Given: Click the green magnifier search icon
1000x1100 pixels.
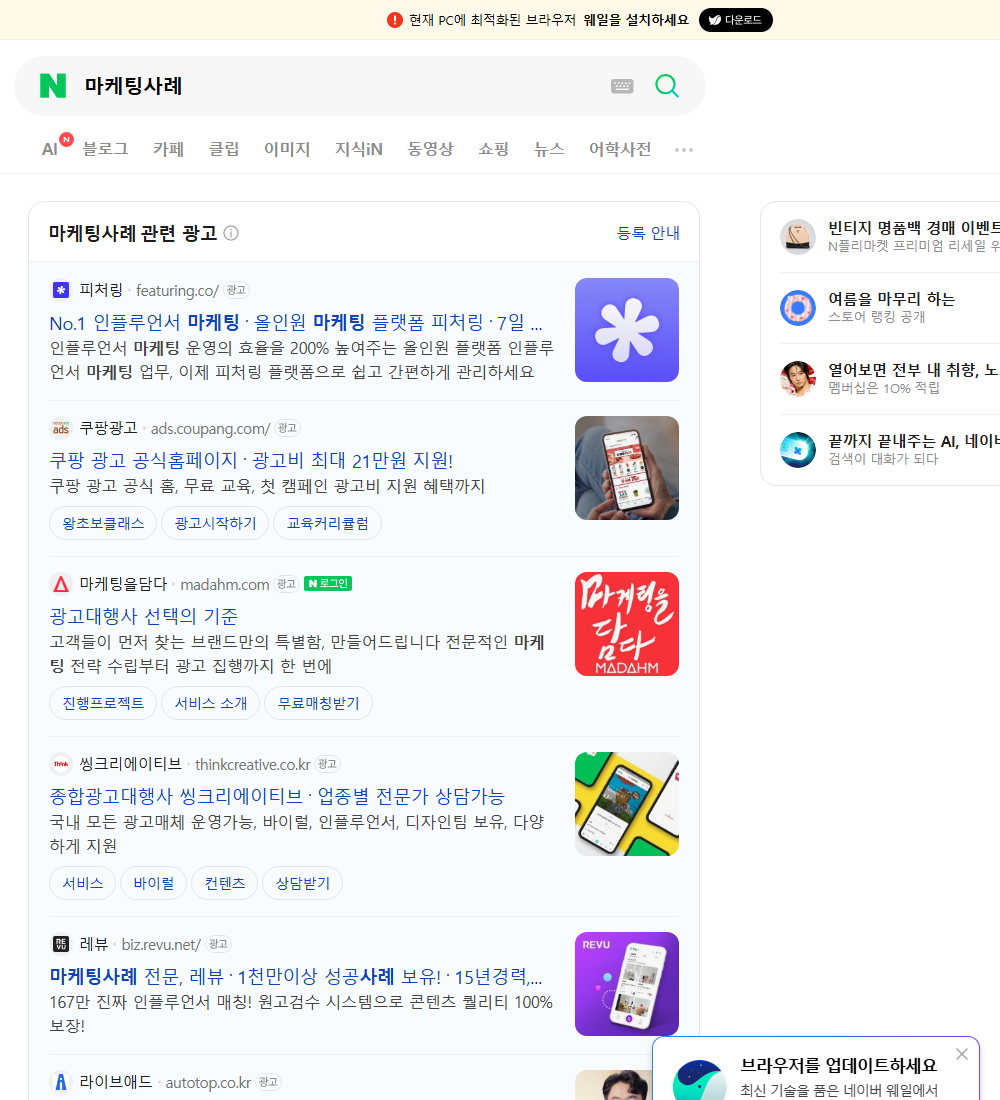Looking at the screenshot, I should [667, 86].
